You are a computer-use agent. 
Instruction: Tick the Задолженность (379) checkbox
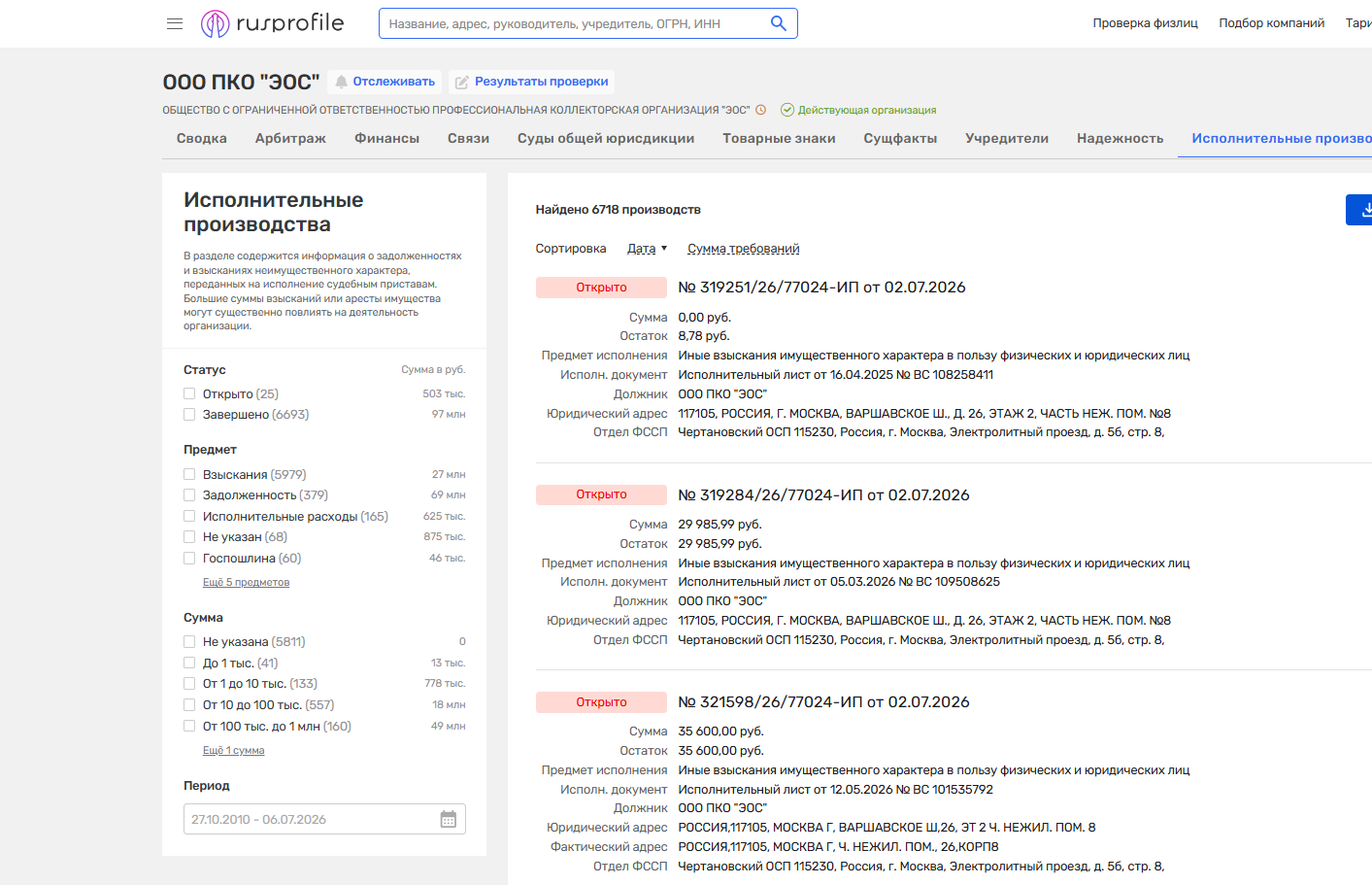click(189, 495)
